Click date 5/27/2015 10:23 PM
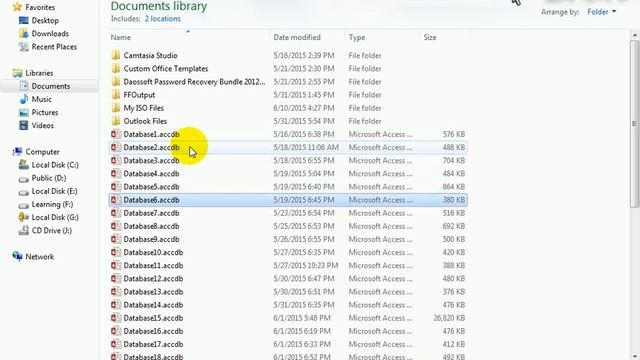This screenshot has height=360, width=640. pyautogui.click(x=306, y=265)
